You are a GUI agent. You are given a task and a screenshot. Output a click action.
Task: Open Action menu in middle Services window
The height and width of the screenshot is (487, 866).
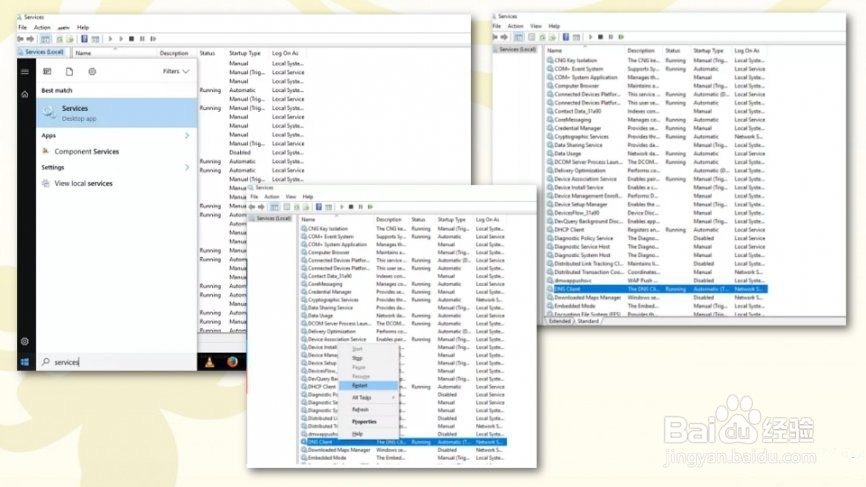click(272, 197)
